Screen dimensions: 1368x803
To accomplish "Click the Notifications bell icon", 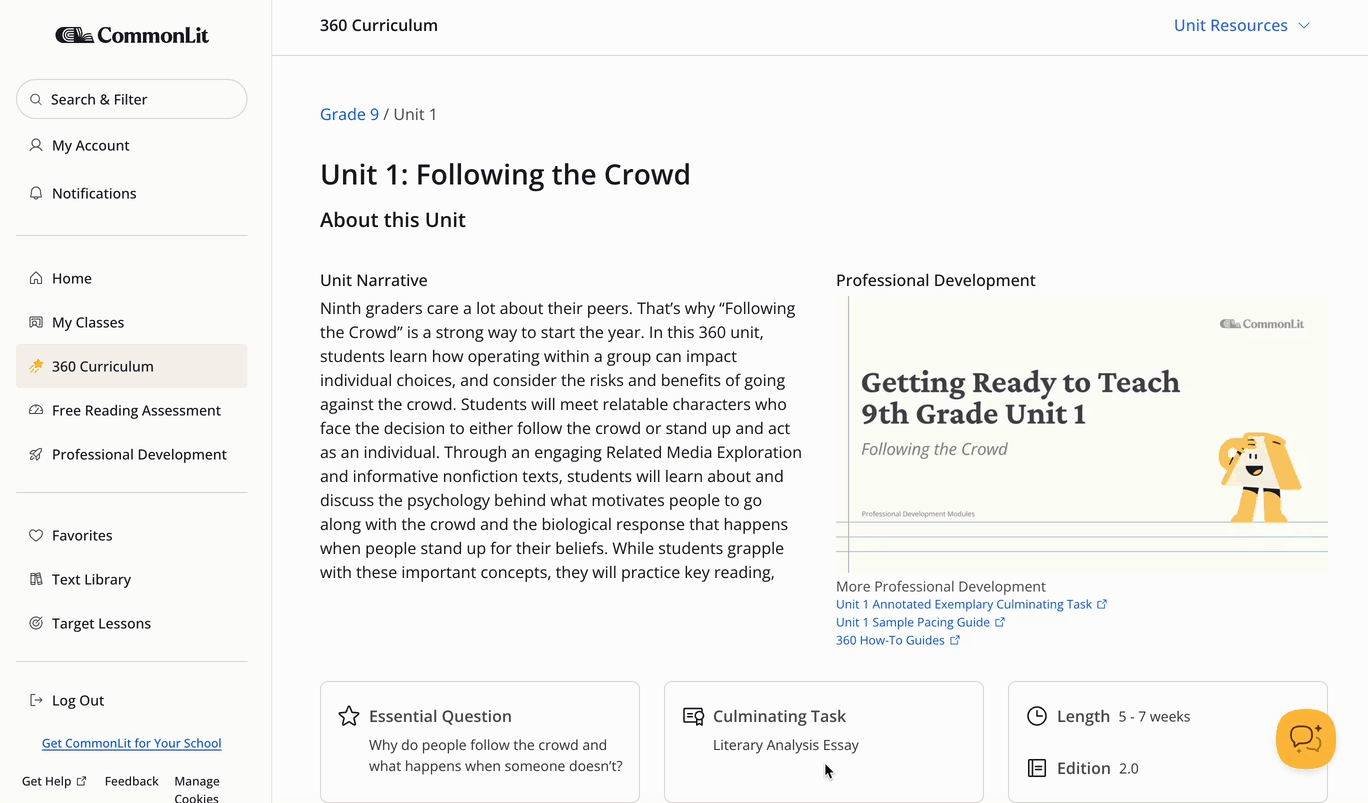I will (36, 193).
